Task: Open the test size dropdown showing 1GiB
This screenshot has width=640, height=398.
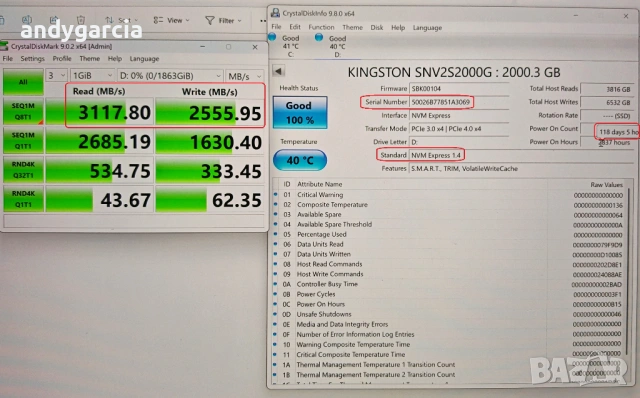Action: point(92,76)
